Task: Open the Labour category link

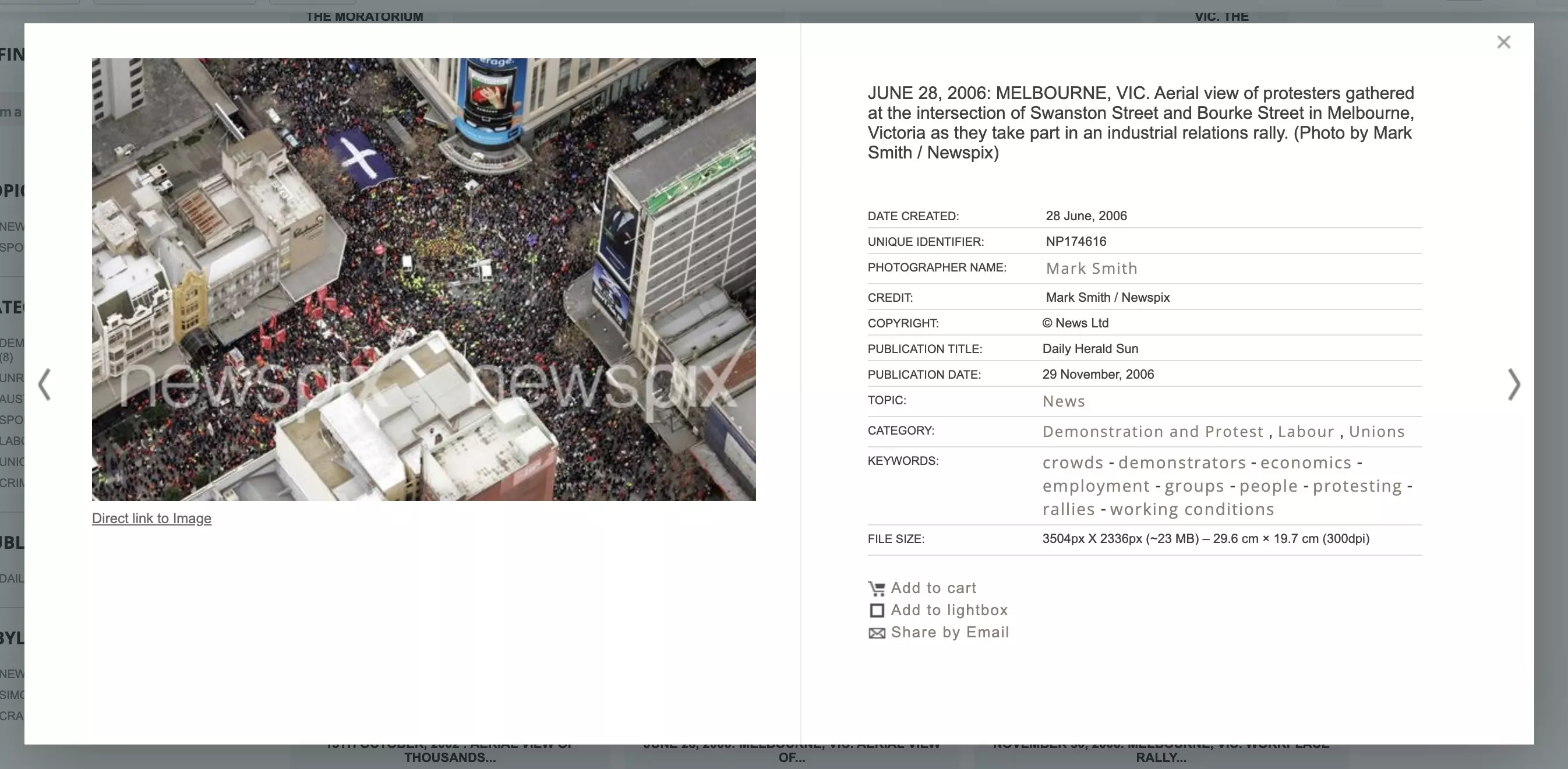Action: 1306,432
